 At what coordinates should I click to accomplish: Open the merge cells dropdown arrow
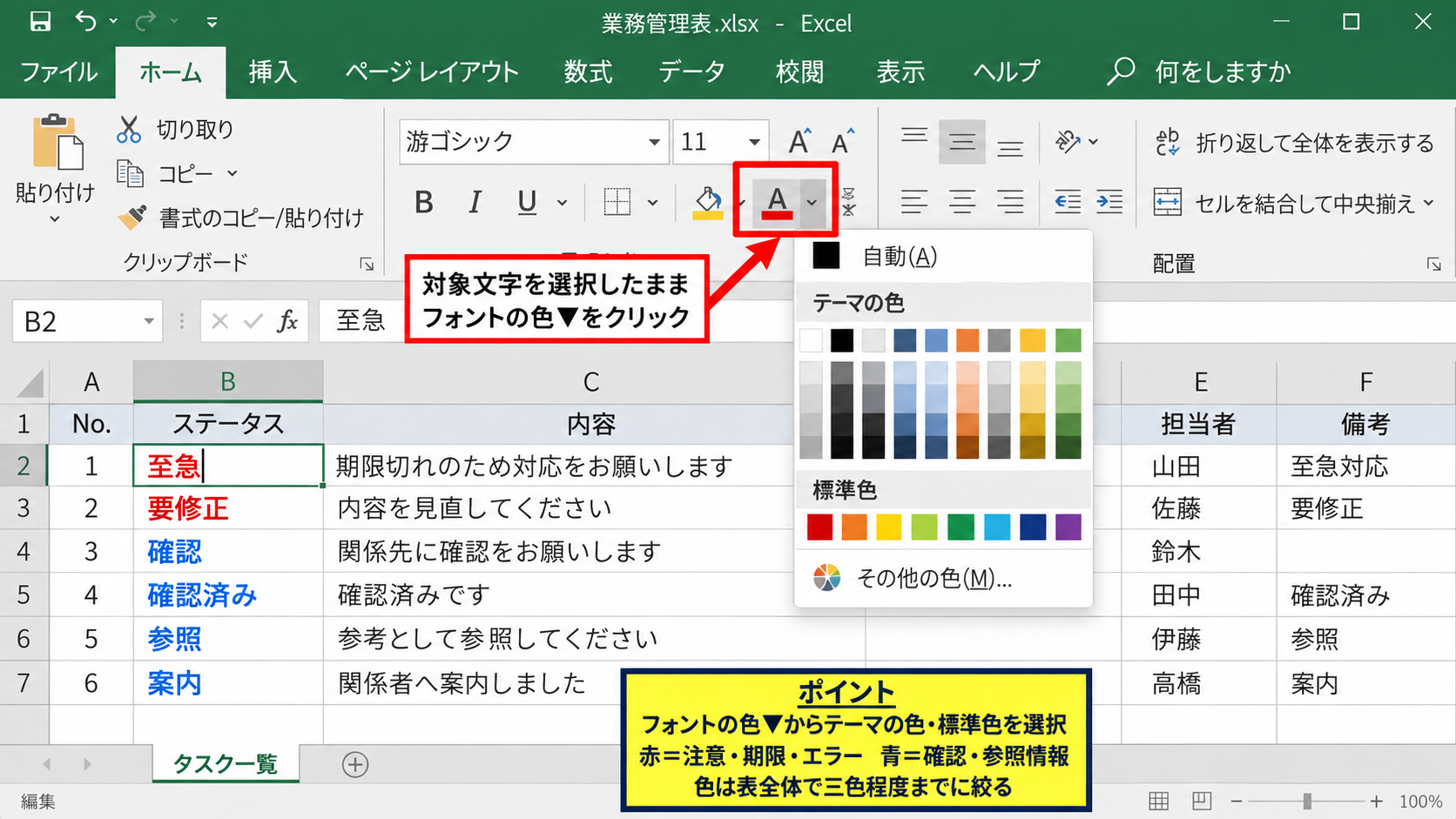(1428, 204)
